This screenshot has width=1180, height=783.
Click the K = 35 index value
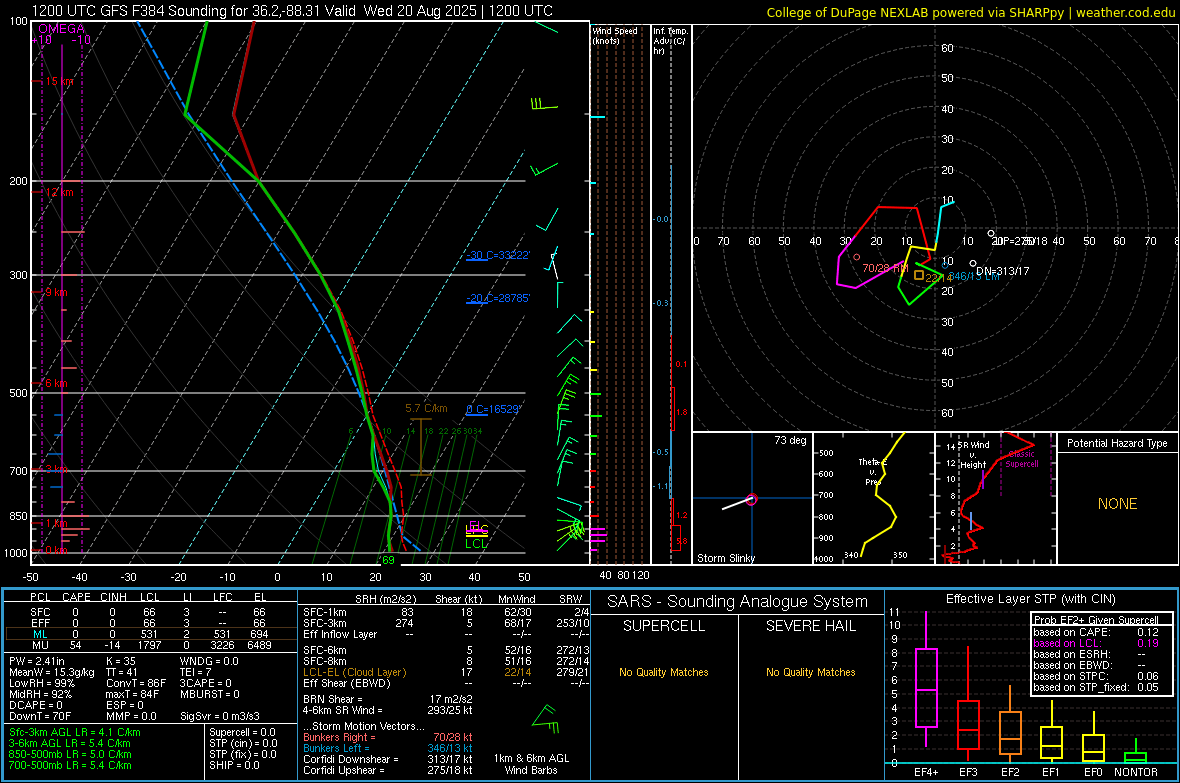click(121, 661)
